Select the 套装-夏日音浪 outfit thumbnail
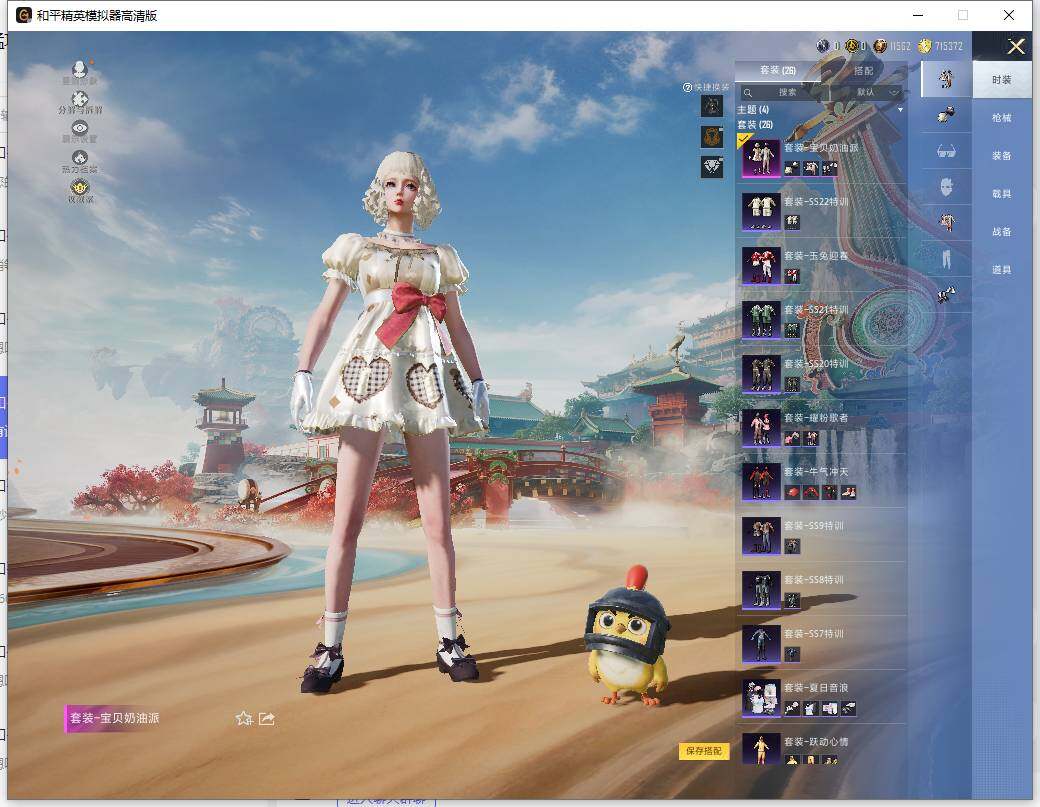 pos(761,698)
